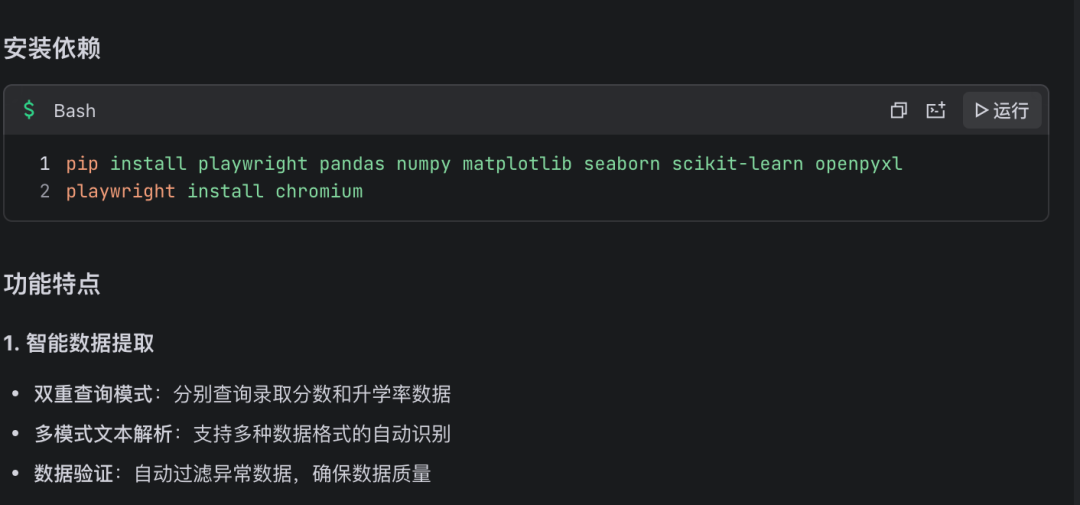The height and width of the screenshot is (505, 1080).
Task: Click scikit-learn in the pip command
Action: [x=737, y=163]
